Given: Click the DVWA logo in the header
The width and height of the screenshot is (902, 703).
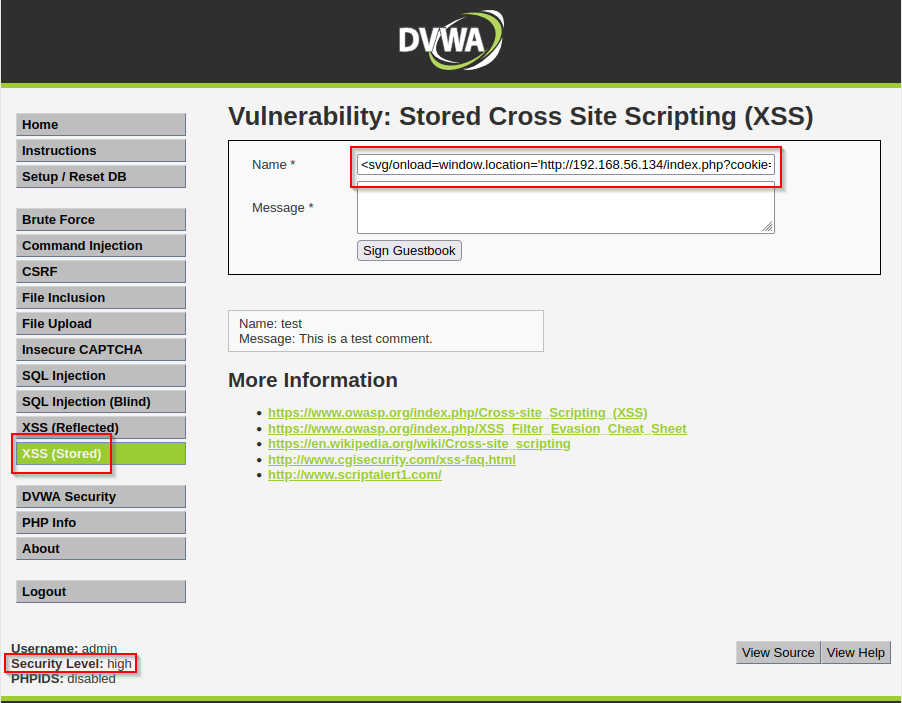Looking at the screenshot, I should pyautogui.click(x=451, y=40).
